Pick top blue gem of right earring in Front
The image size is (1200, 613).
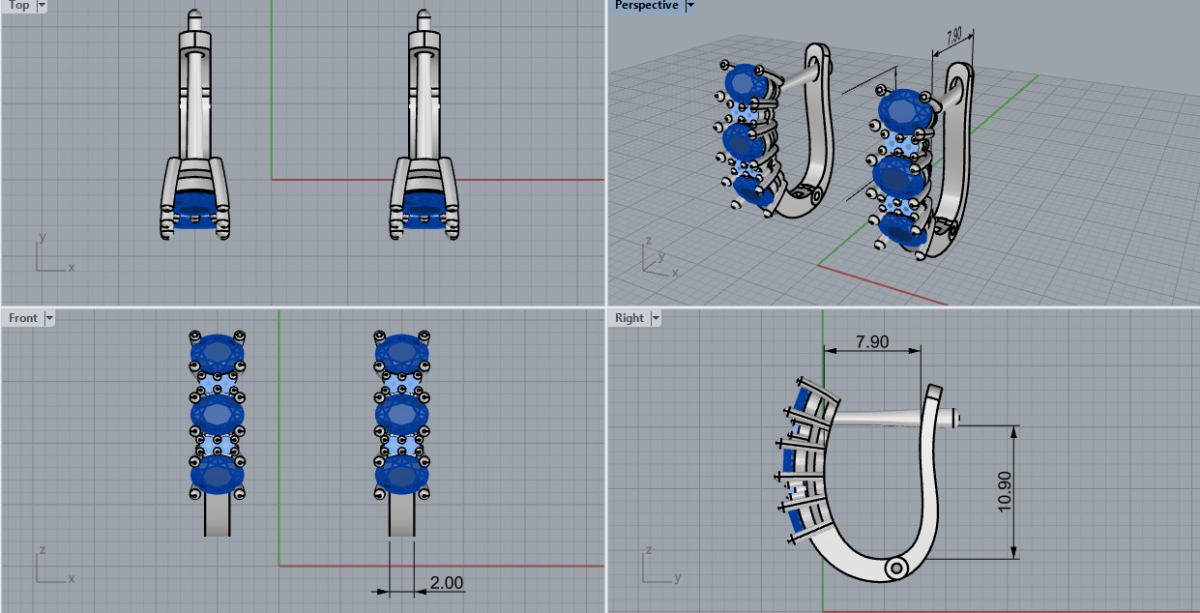coord(402,352)
